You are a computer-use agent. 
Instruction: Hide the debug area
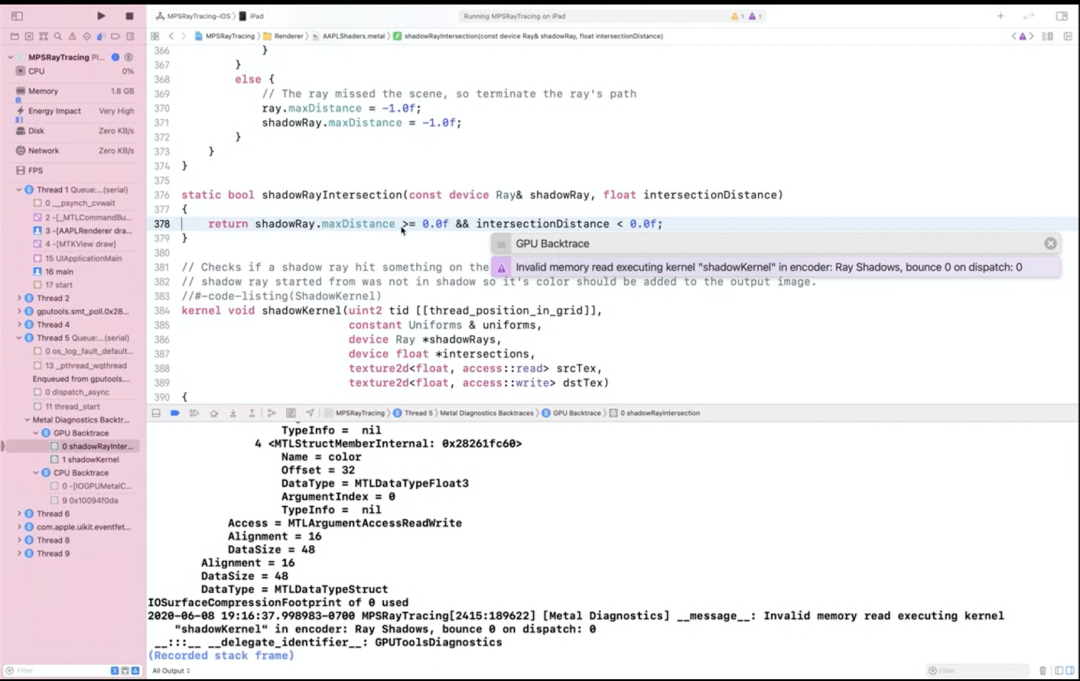156,413
